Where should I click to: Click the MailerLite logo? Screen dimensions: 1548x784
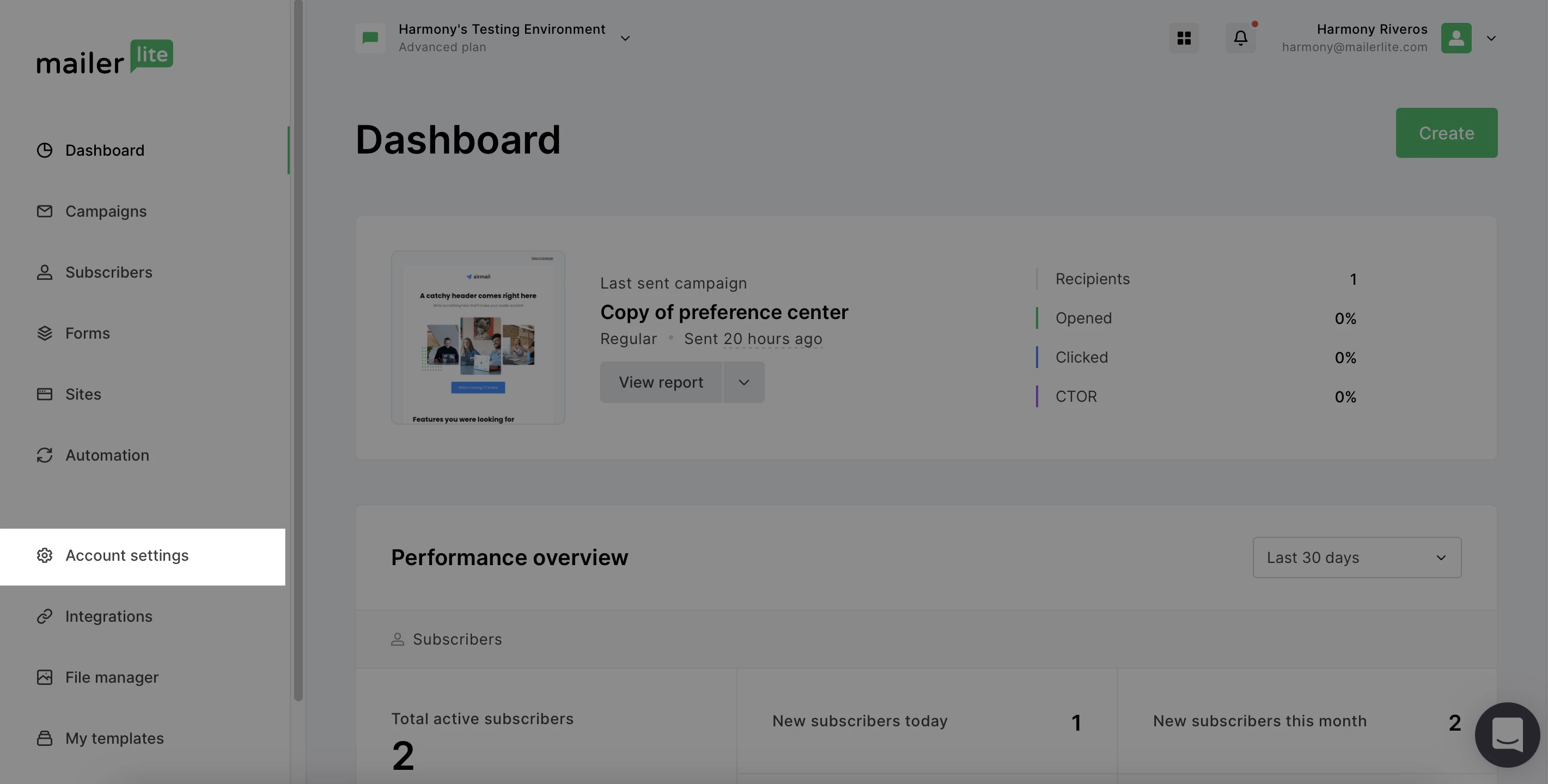point(105,58)
